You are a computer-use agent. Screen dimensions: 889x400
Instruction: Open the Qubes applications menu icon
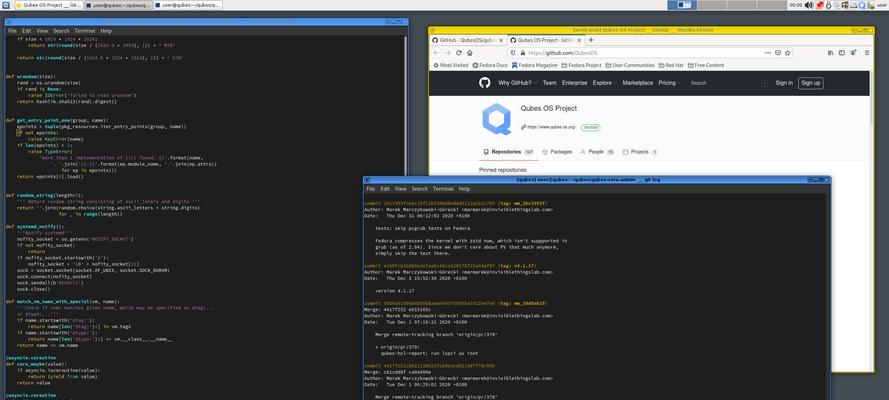5,5
